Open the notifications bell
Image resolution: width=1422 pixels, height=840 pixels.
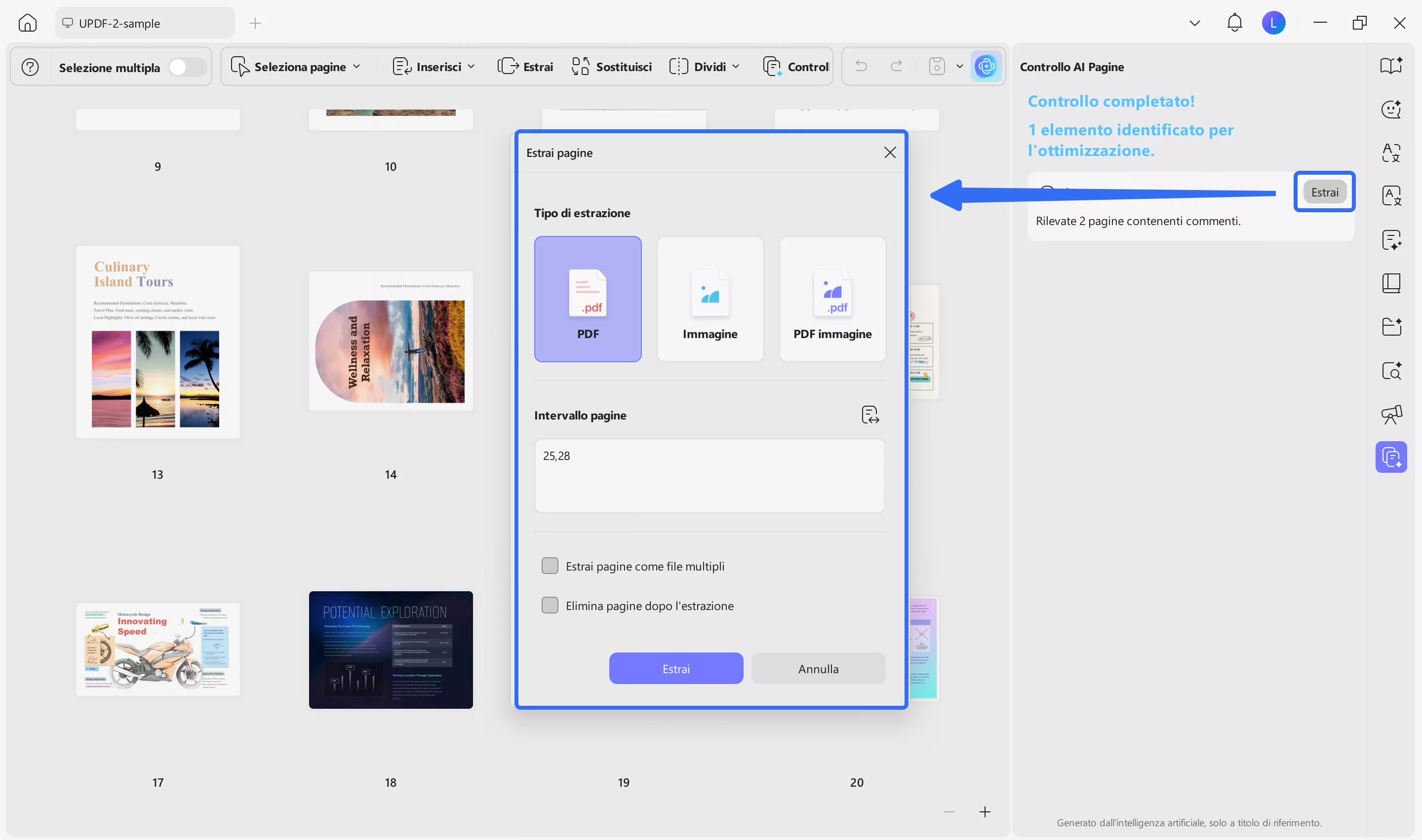(x=1234, y=23)
